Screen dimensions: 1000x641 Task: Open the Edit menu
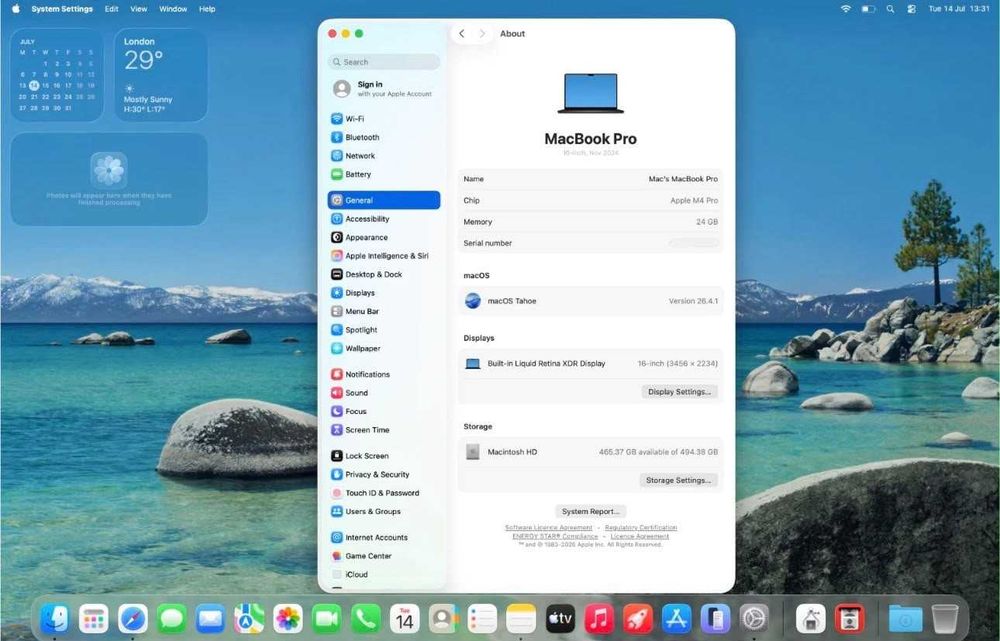112,9
